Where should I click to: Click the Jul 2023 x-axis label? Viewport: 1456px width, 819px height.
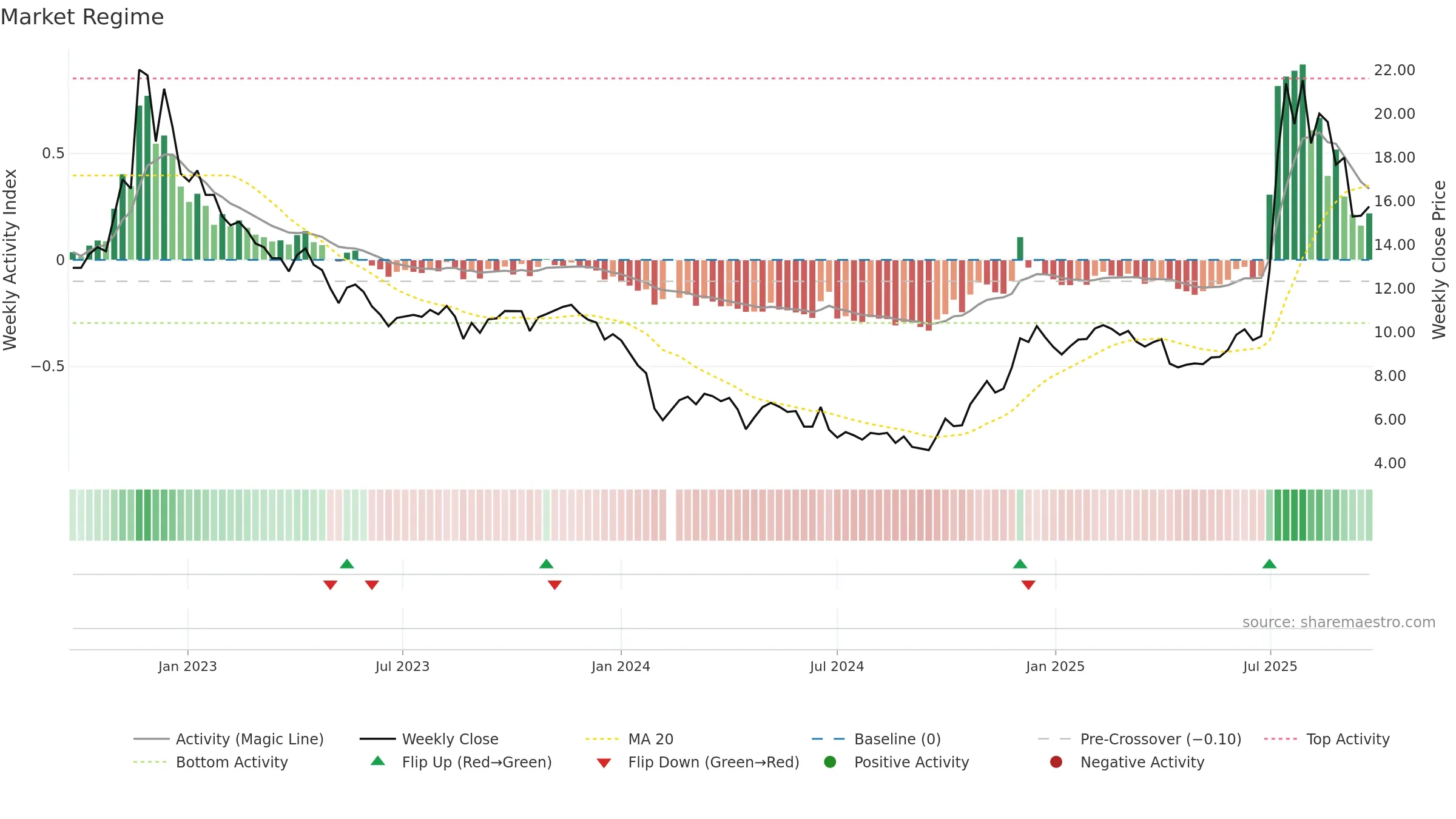[402, 666]
